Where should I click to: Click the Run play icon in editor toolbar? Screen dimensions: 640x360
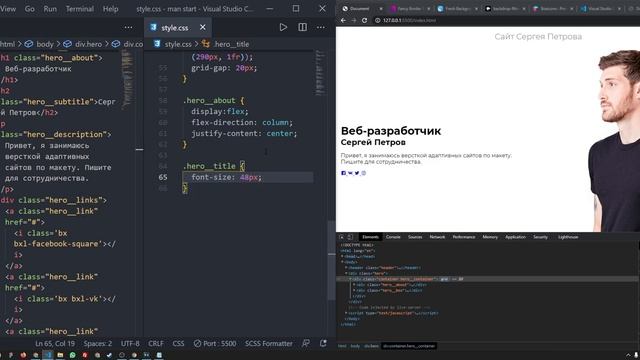283,27
